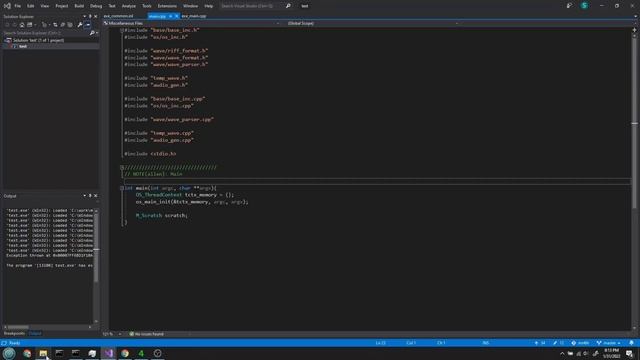
Task: Open Solution Explorer window options dropdown
Action: point(84,16)
